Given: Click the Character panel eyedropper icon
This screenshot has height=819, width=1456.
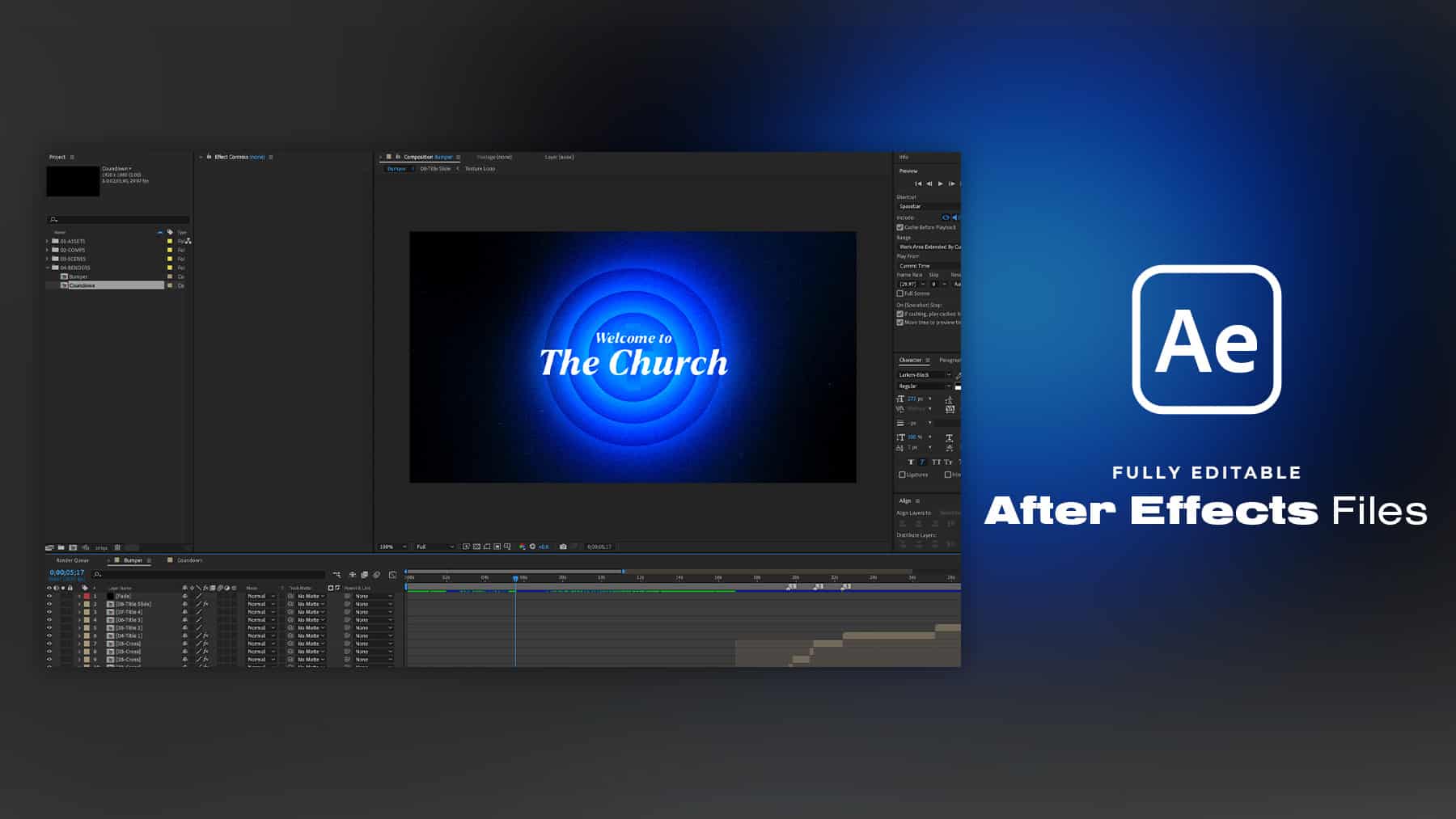Looking at the screenshot, I should [x=958, y=376].
